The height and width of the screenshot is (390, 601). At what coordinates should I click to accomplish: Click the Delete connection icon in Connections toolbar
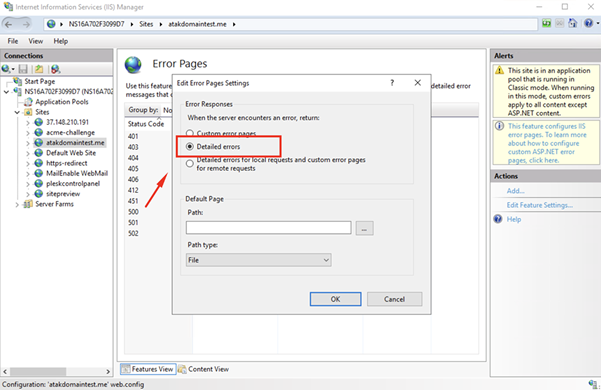click(56, 69)
